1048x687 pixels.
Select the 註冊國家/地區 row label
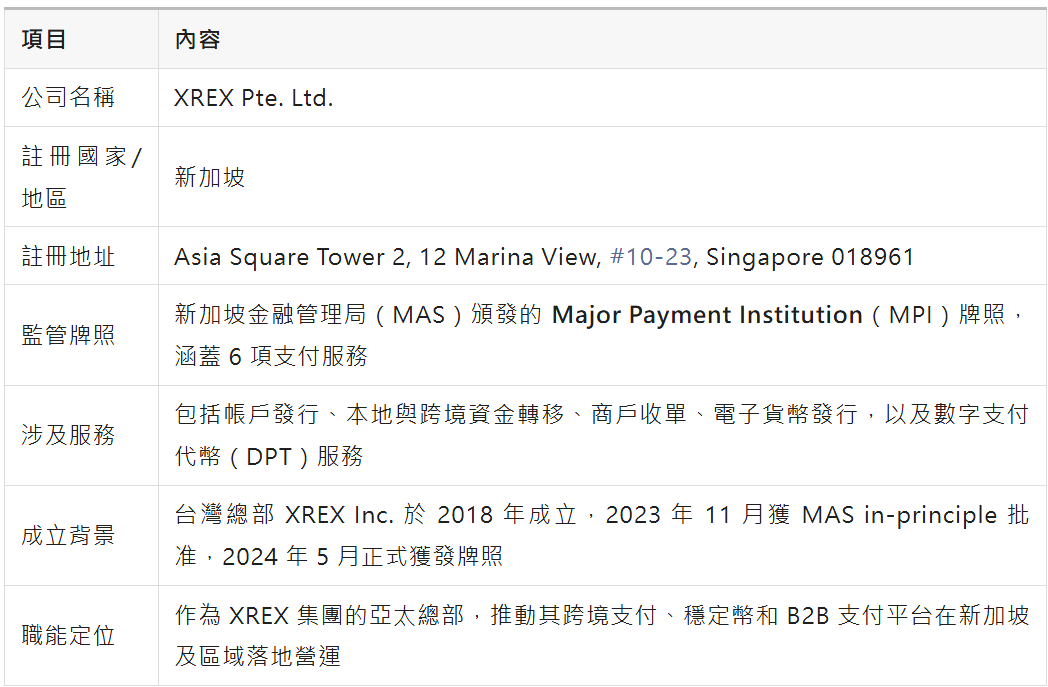[x=80, y=177]
